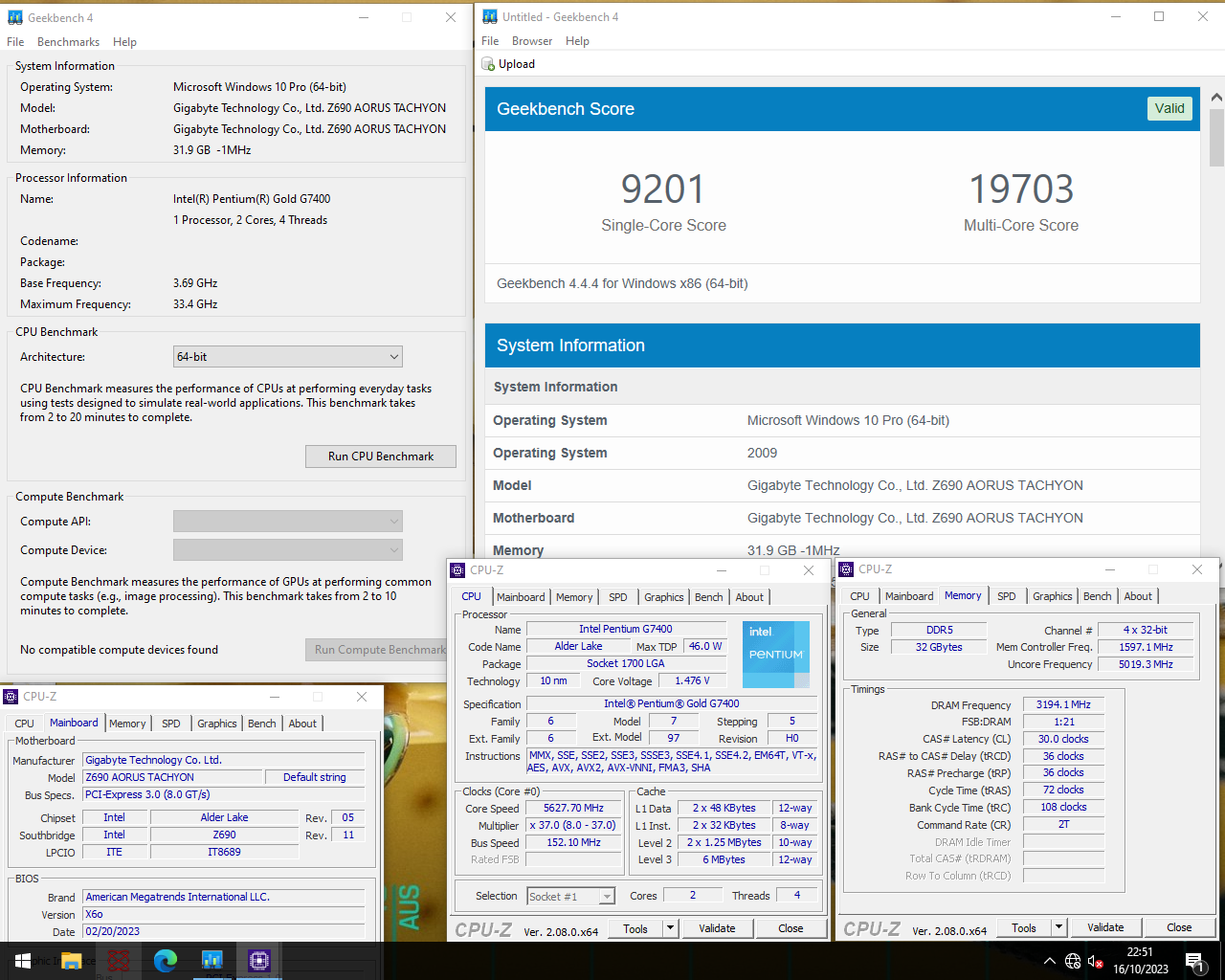1225x980 pixels.
Task: Click the Untitled - Geekbench 4 title icon
Action: tap(490, 16)
